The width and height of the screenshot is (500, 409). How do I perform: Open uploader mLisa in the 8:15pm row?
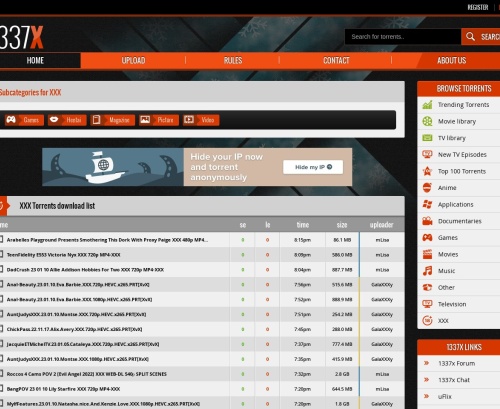[382, 240]
